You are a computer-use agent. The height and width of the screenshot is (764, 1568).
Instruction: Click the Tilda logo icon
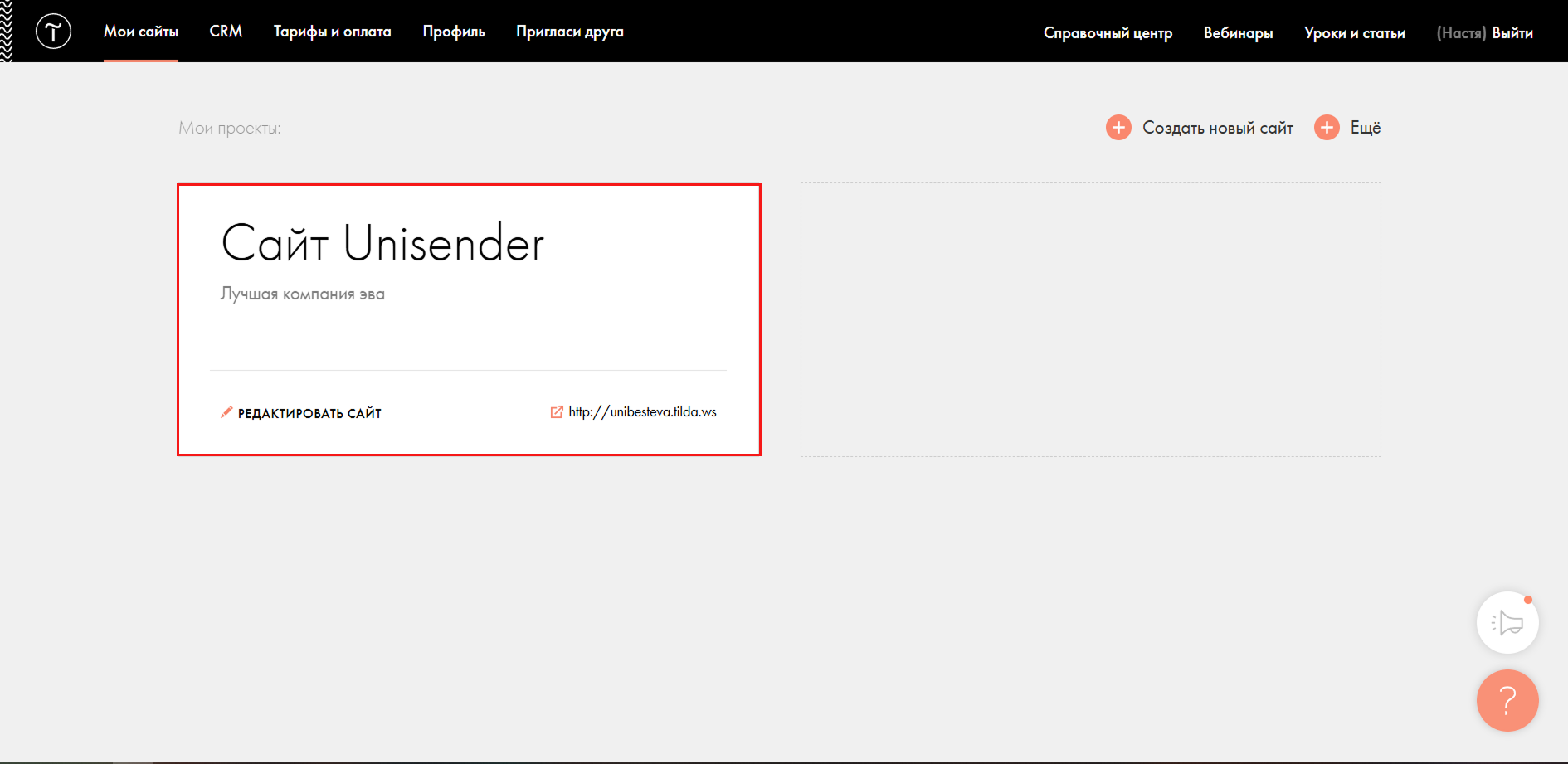point(53,32)
